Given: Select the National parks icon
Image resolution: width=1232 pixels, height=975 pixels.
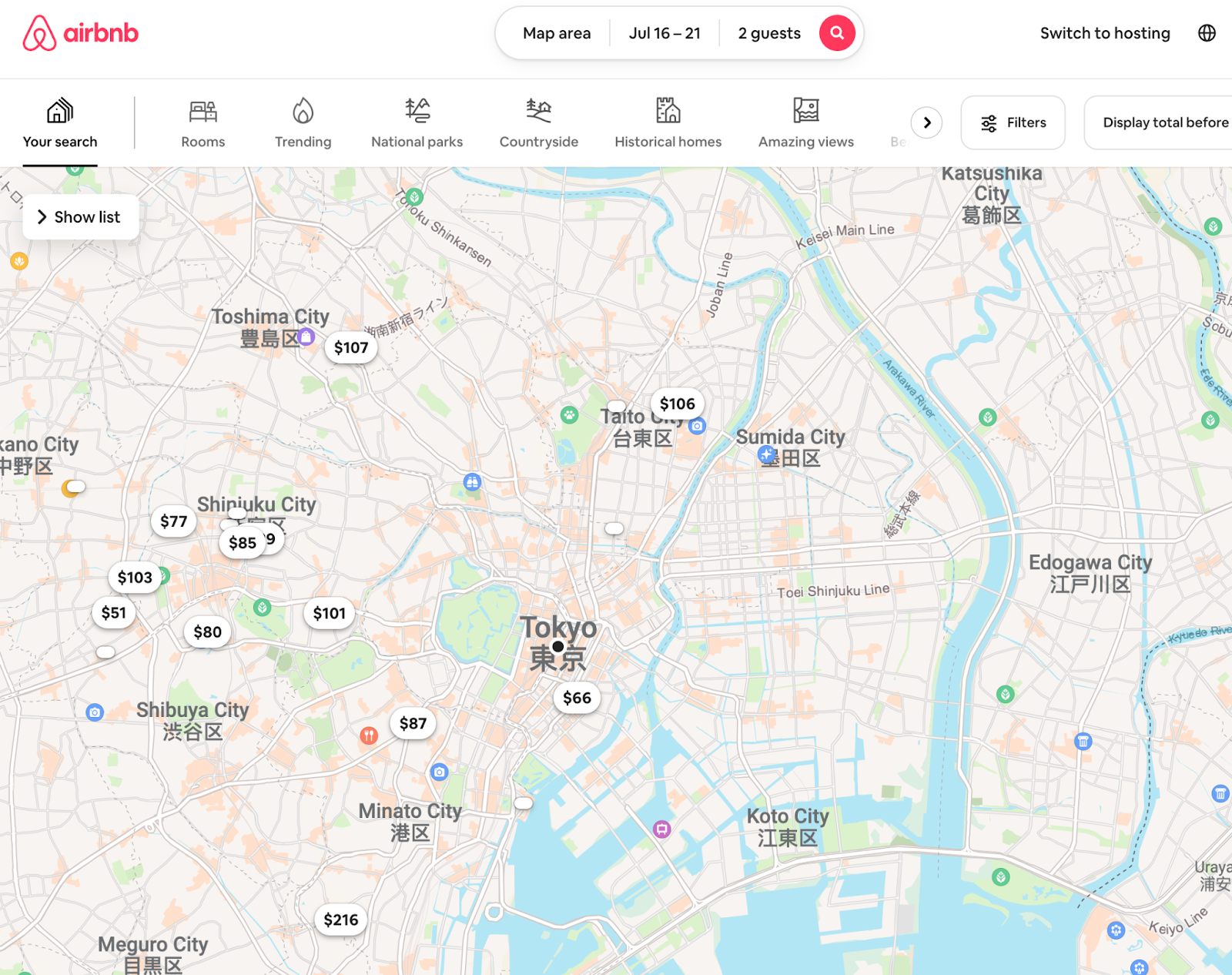Looking at the screenshot, I should (417, 111).
